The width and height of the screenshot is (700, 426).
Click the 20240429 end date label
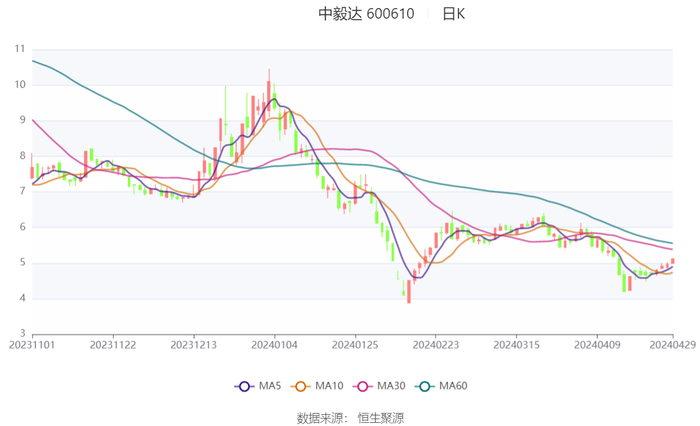click(672, 345)
